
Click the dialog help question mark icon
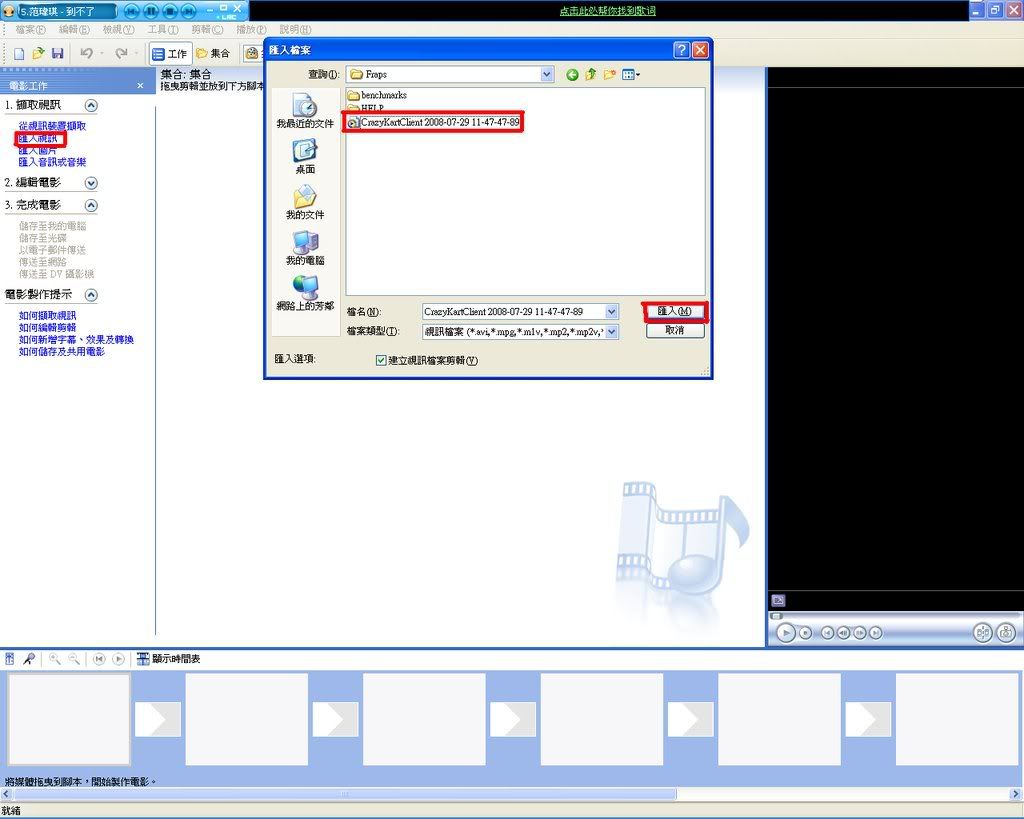pos(682,50)
